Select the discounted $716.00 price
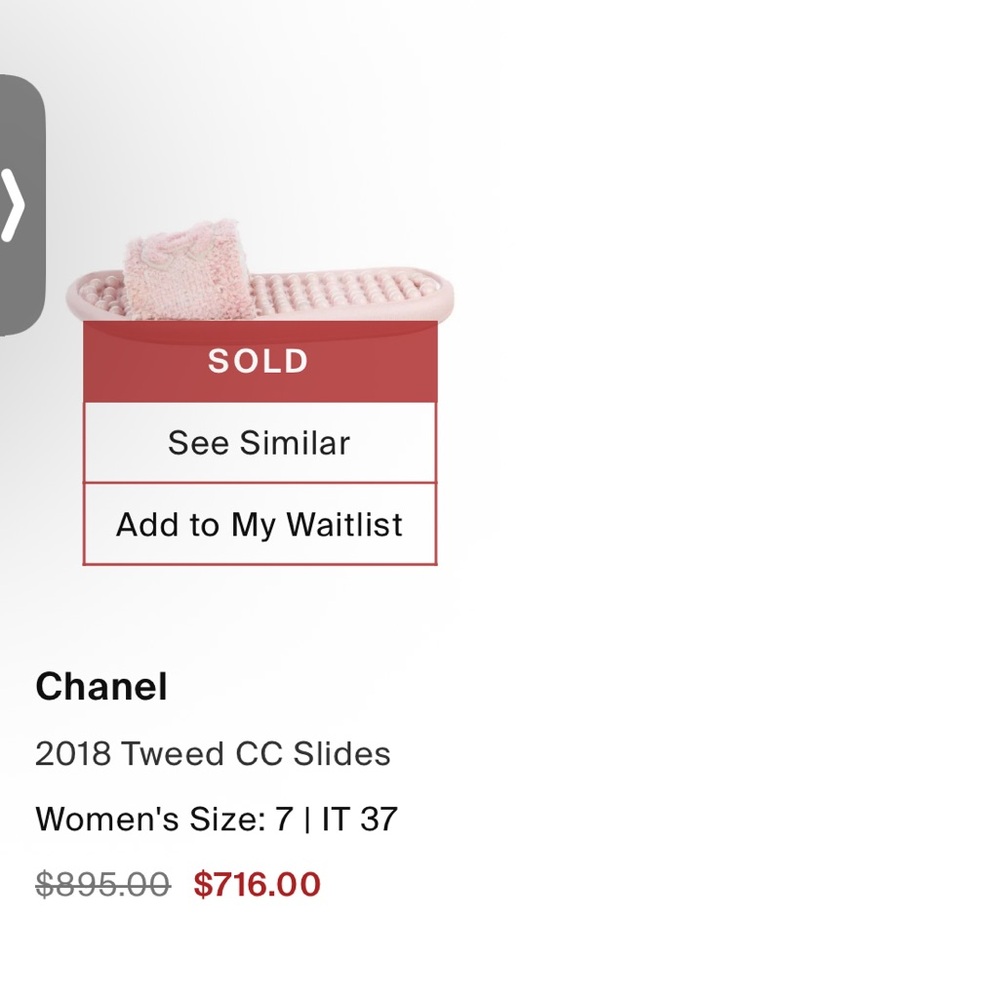Screen dimensions: 1000x1000 256,884
